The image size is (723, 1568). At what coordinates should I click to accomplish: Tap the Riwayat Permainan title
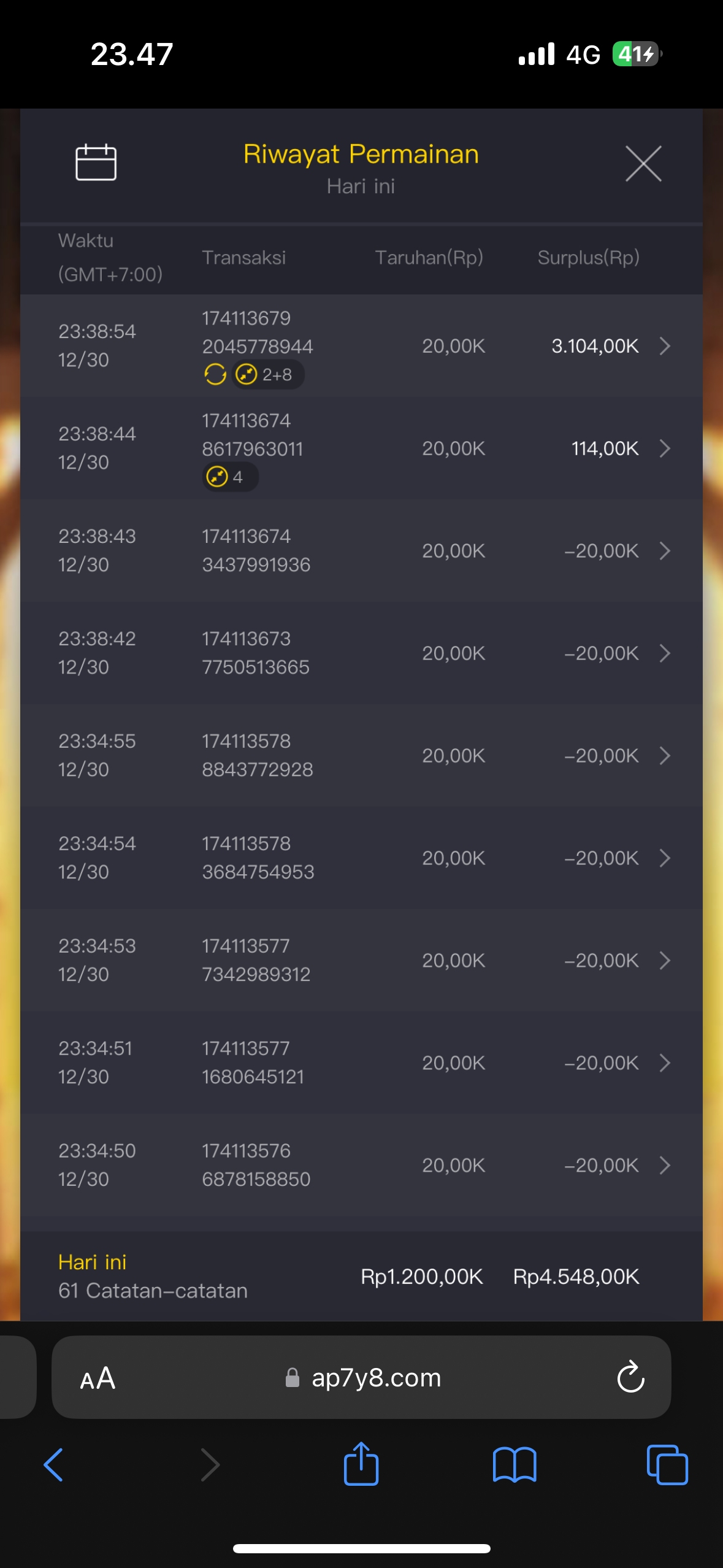pyautogui.click(x=361, y=154)
